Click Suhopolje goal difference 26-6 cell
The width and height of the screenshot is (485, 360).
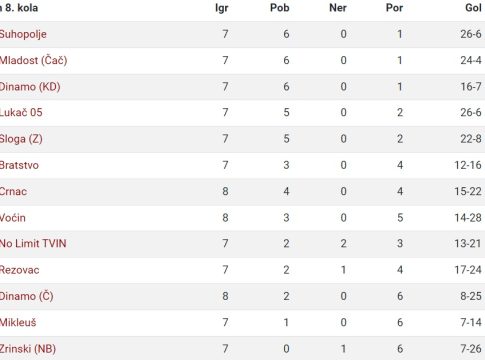pos(471,34)
